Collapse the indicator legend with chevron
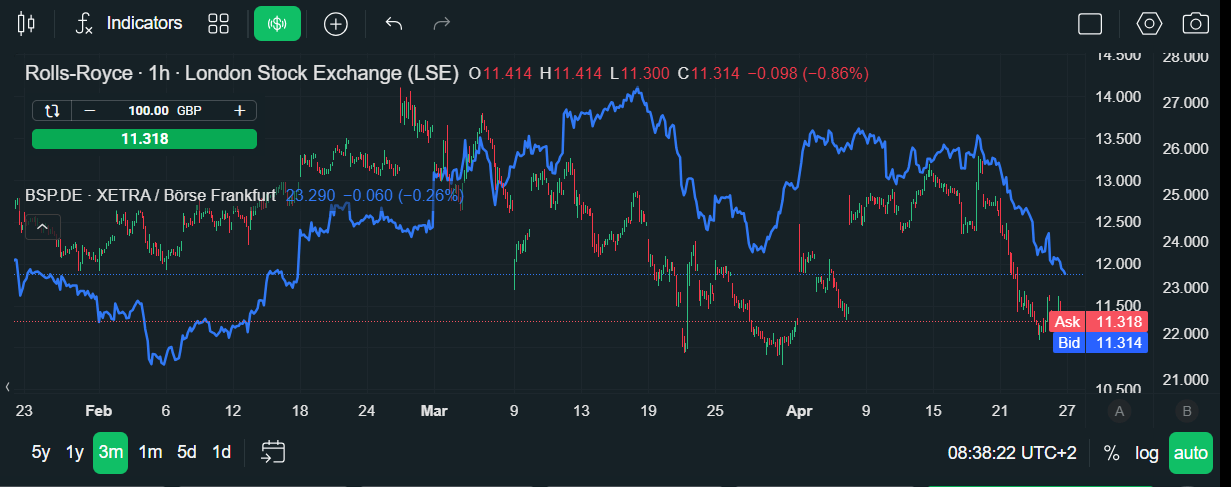Image resolution: width=1231 pixels, height=487 pixels. [42, 227]
